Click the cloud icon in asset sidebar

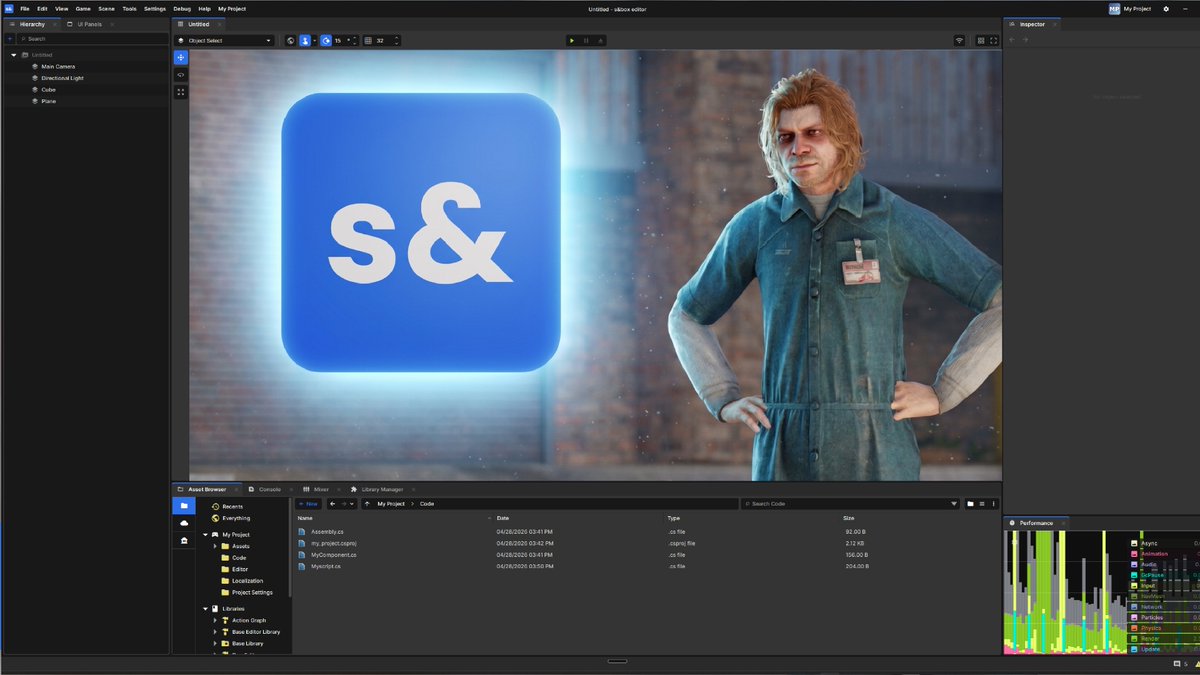184,523
